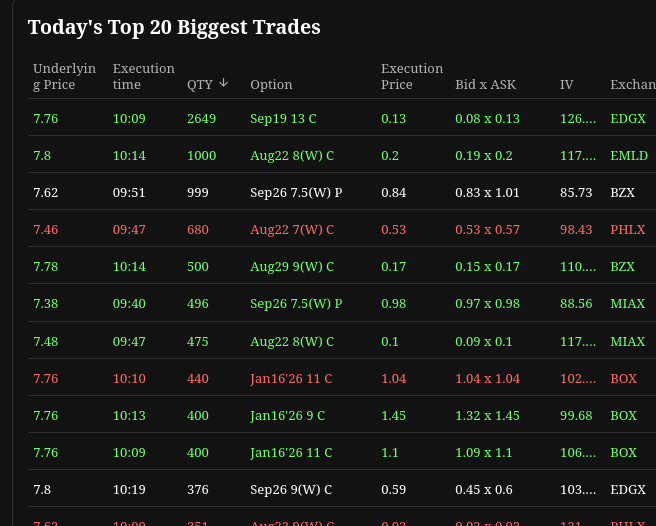Click execution price 0.98
This screenshot has width=656, height=526.
coord(393,304)
